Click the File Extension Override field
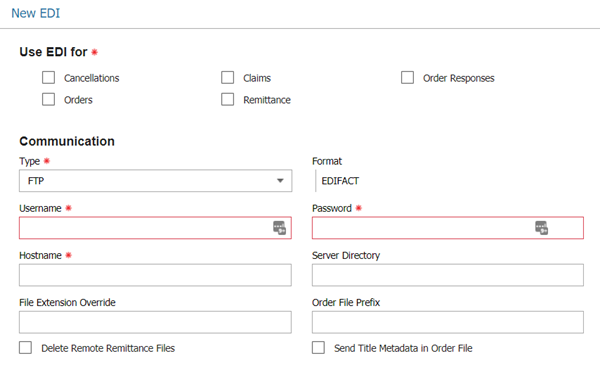Screen dimensions: 600x370 point(155,322)
